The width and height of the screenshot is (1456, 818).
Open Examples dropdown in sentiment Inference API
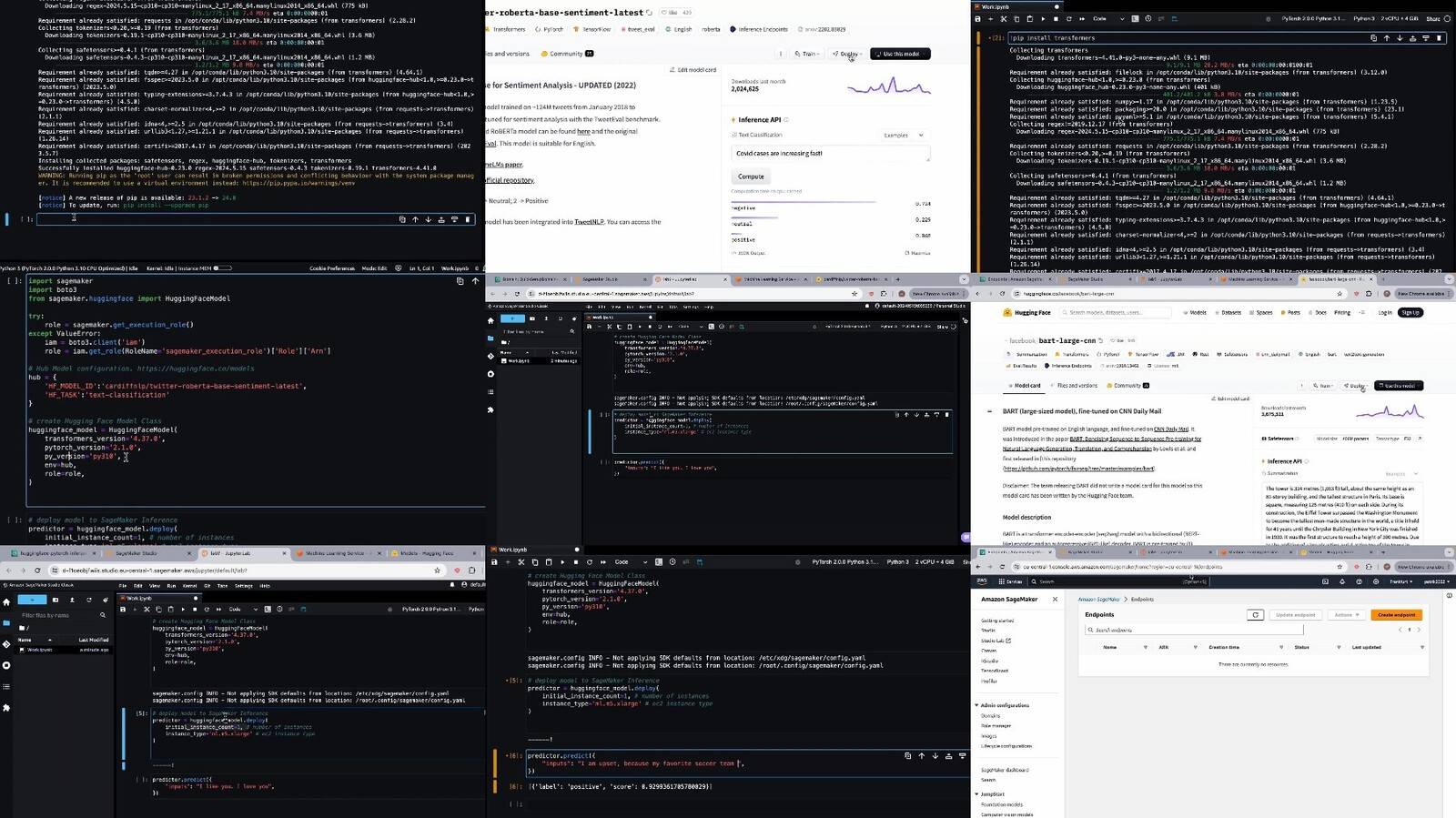[x=904, y=135]
